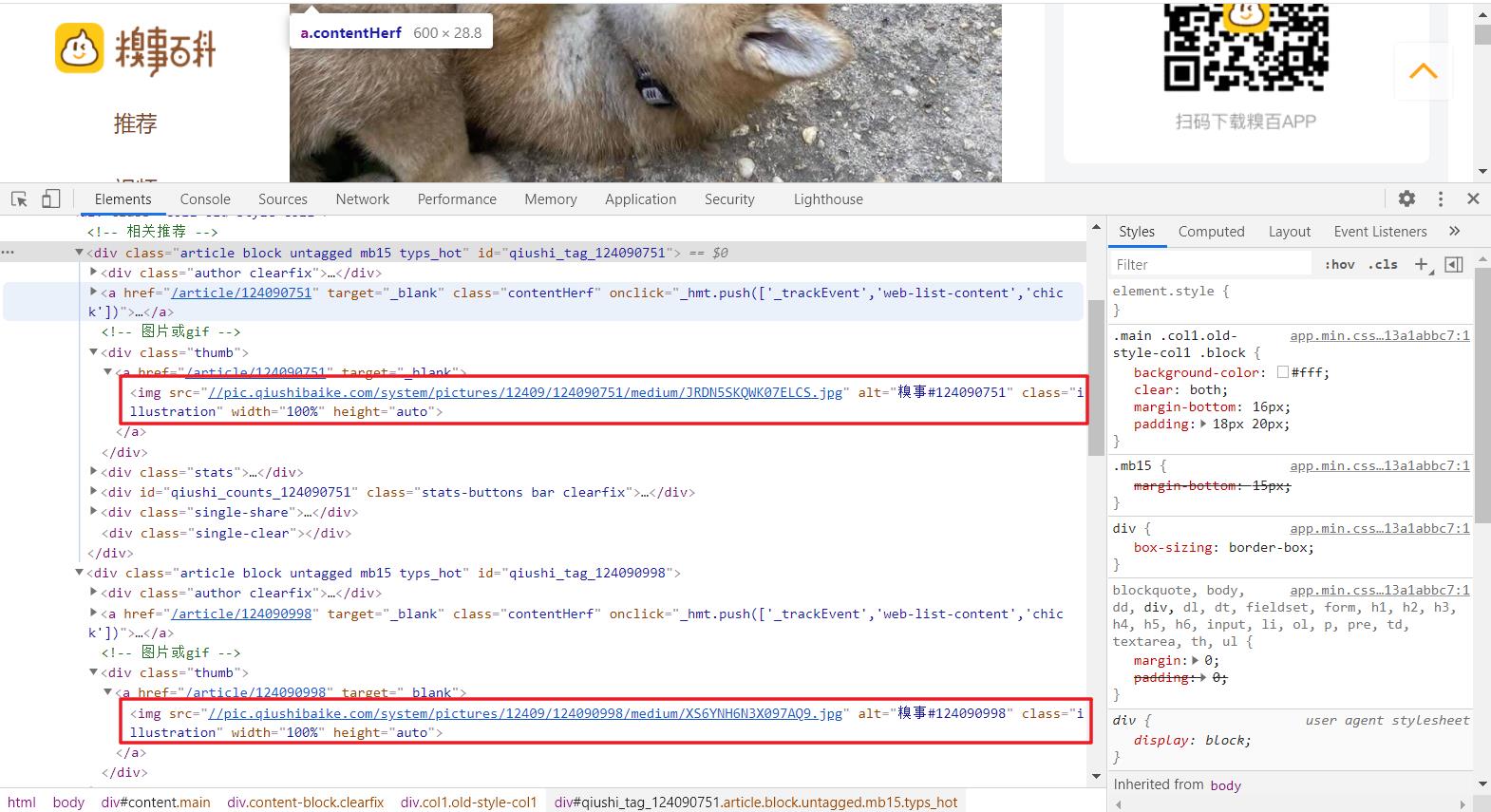Open the Application tab
Viewport: 1491px width, 812px height.
pyautogui.click(x=641, y=199)
